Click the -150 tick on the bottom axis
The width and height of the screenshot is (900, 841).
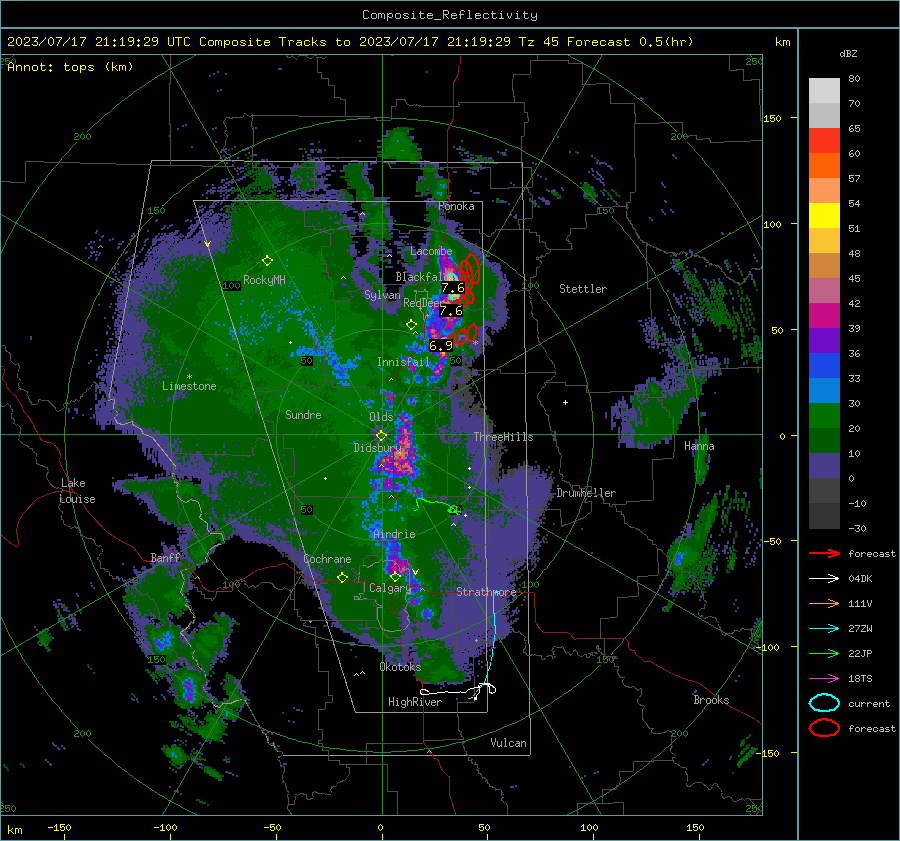(x=59, y=827)
